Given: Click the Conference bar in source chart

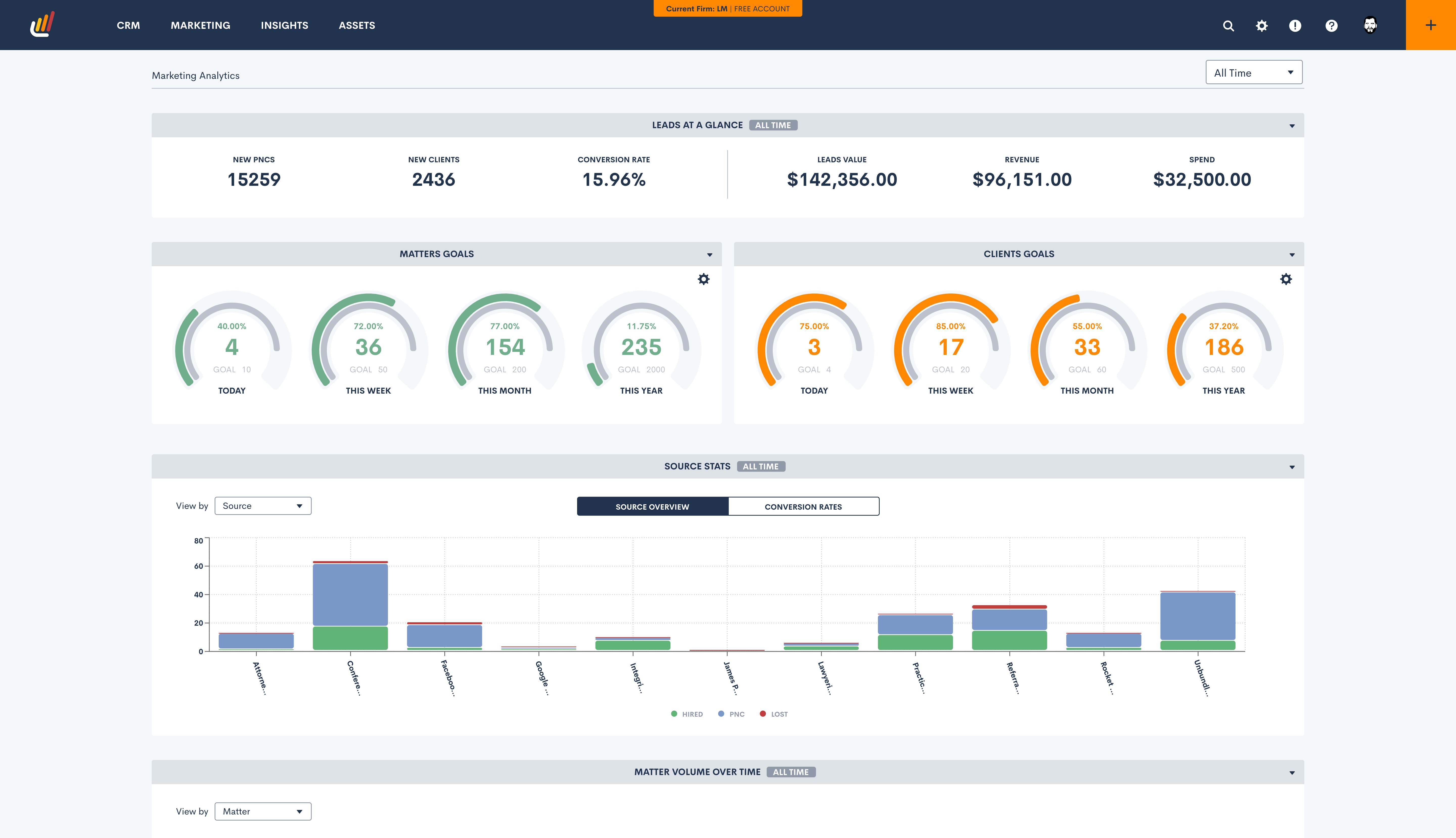Looking at the screenshot, I should [x=350, y=596].
